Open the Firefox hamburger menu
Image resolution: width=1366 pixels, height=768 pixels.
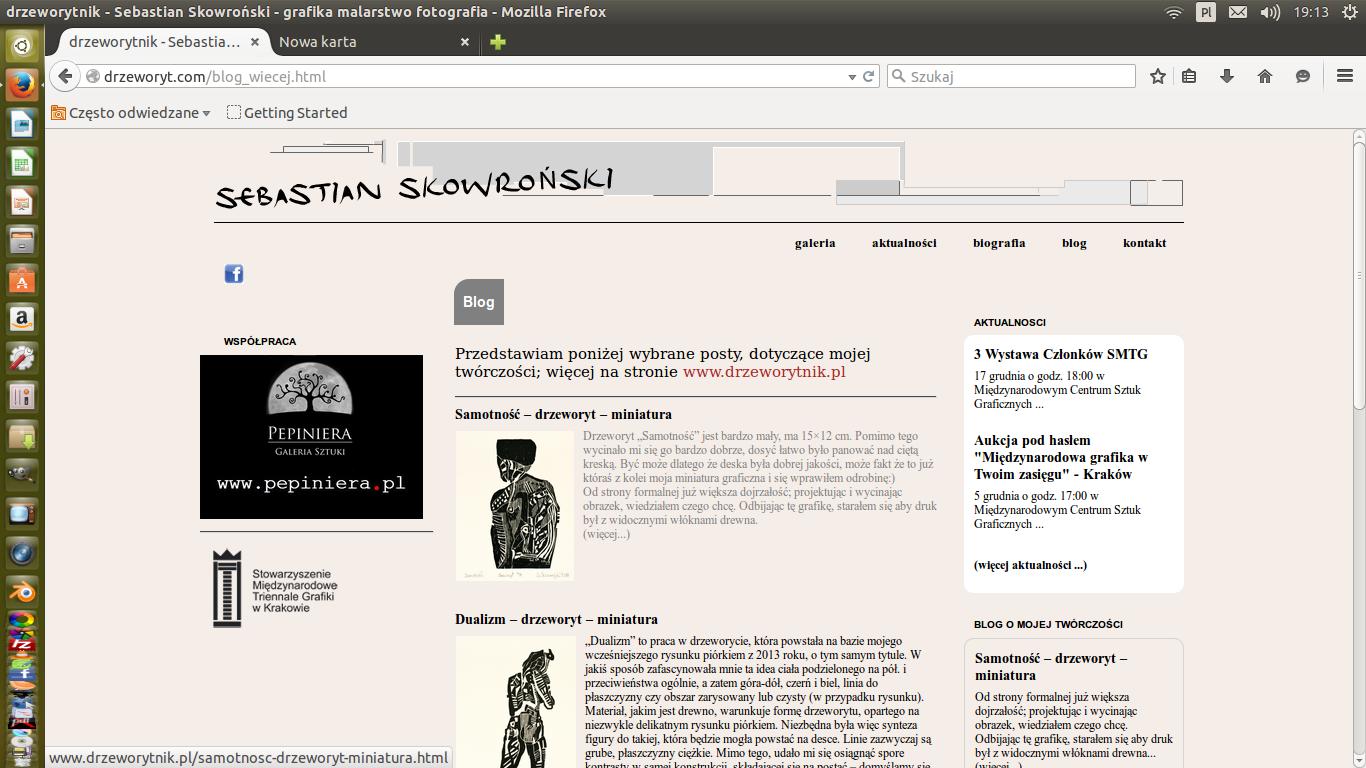coord(1345,76)
